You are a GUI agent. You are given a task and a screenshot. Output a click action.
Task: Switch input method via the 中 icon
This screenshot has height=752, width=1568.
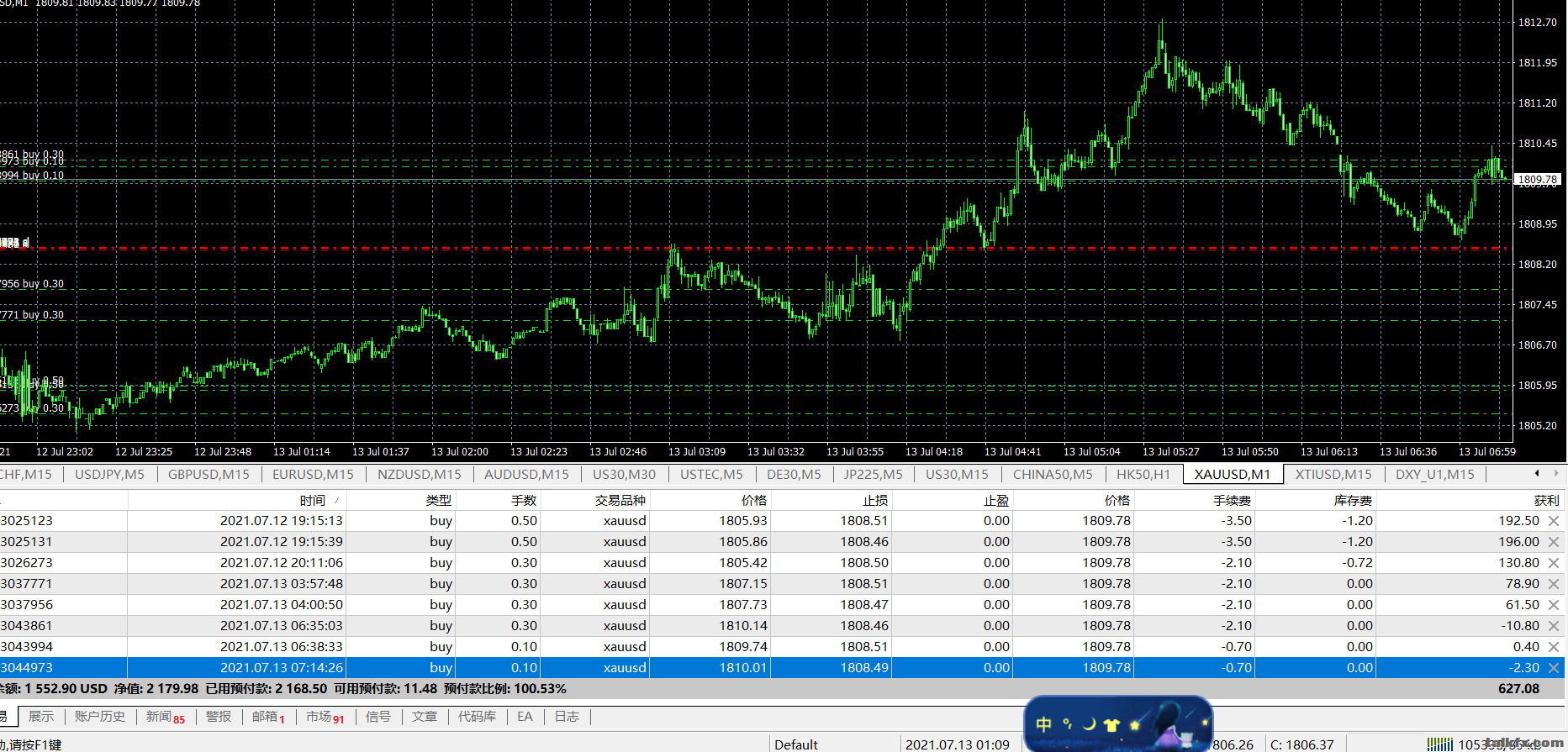(1044, 724)
